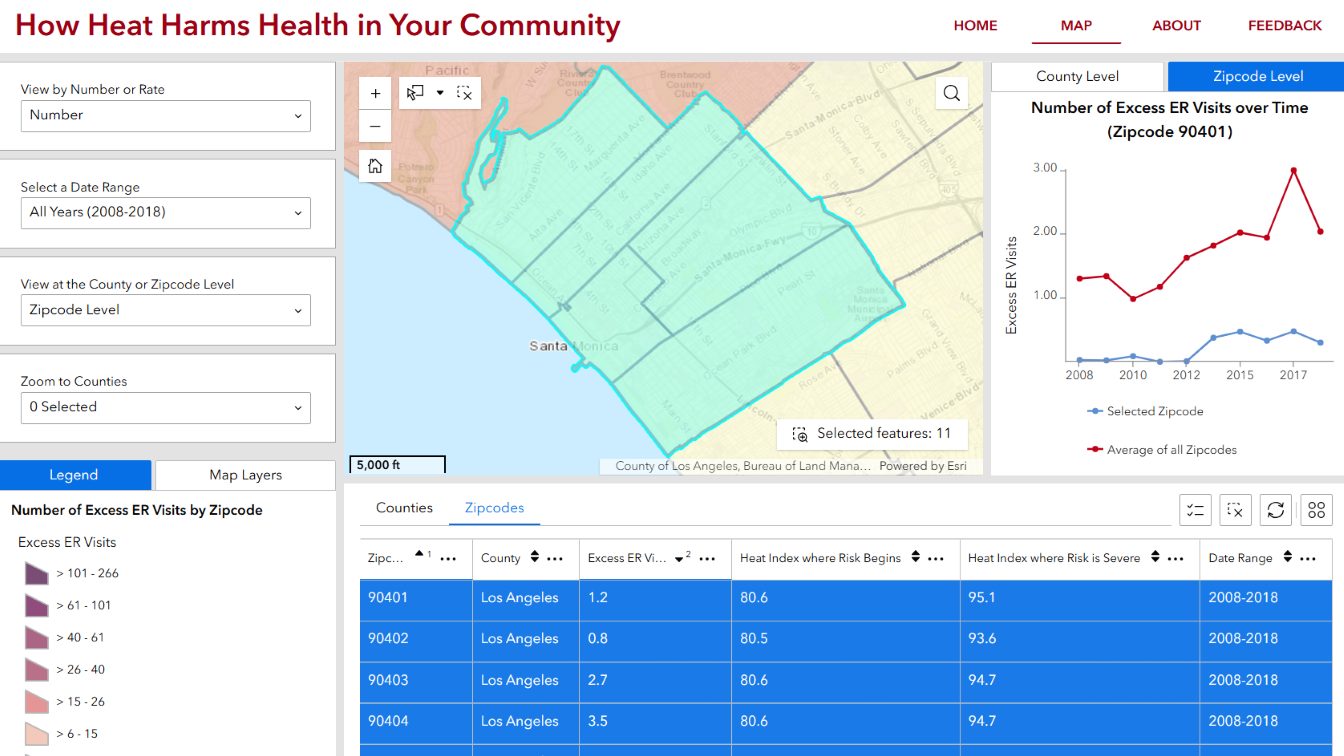Open show/hide columns options
1344x756 pixels.
click(x=1316, y=510)
